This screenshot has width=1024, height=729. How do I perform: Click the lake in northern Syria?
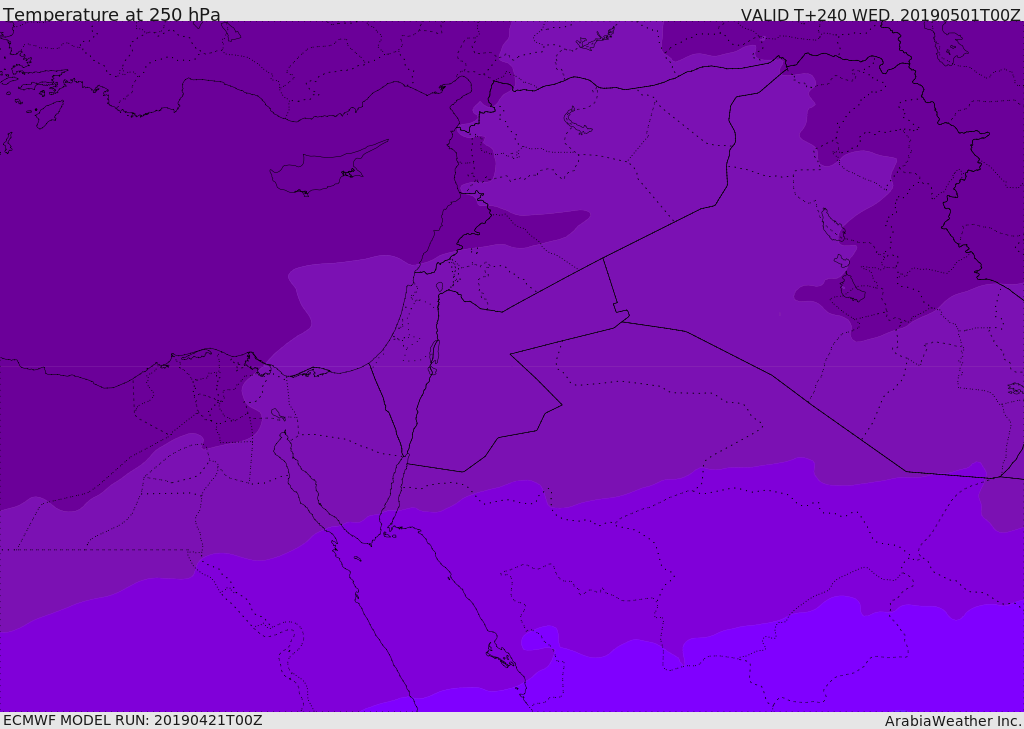pyautogui.click(x=577, y=121)
